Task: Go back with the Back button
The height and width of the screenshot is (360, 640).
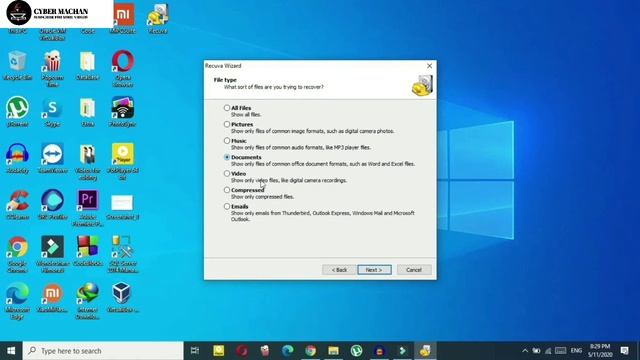Action: [339, 270]
